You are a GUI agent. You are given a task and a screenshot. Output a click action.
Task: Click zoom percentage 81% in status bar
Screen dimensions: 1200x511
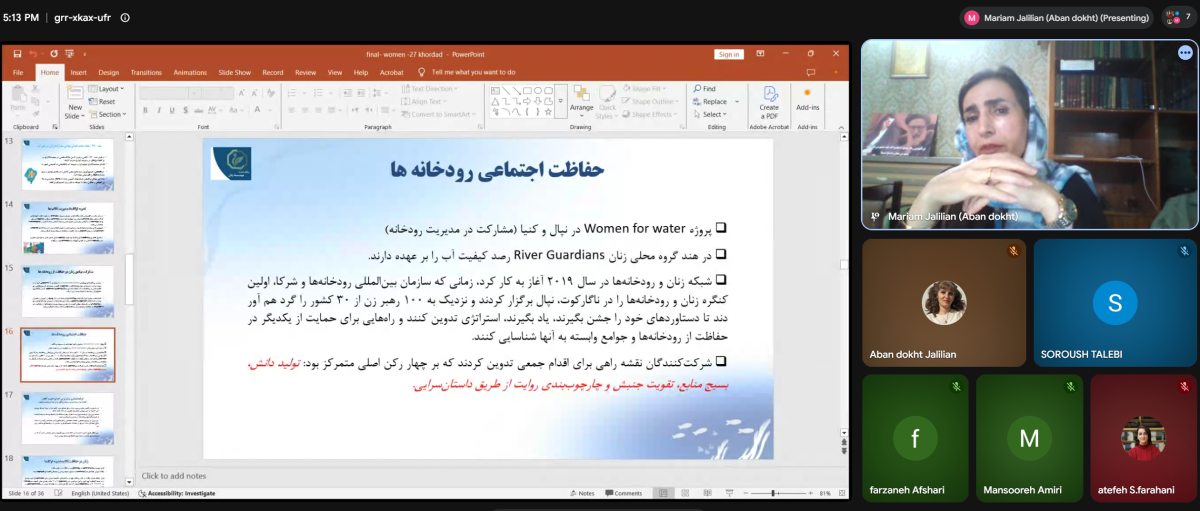click(x=825, y=493)
